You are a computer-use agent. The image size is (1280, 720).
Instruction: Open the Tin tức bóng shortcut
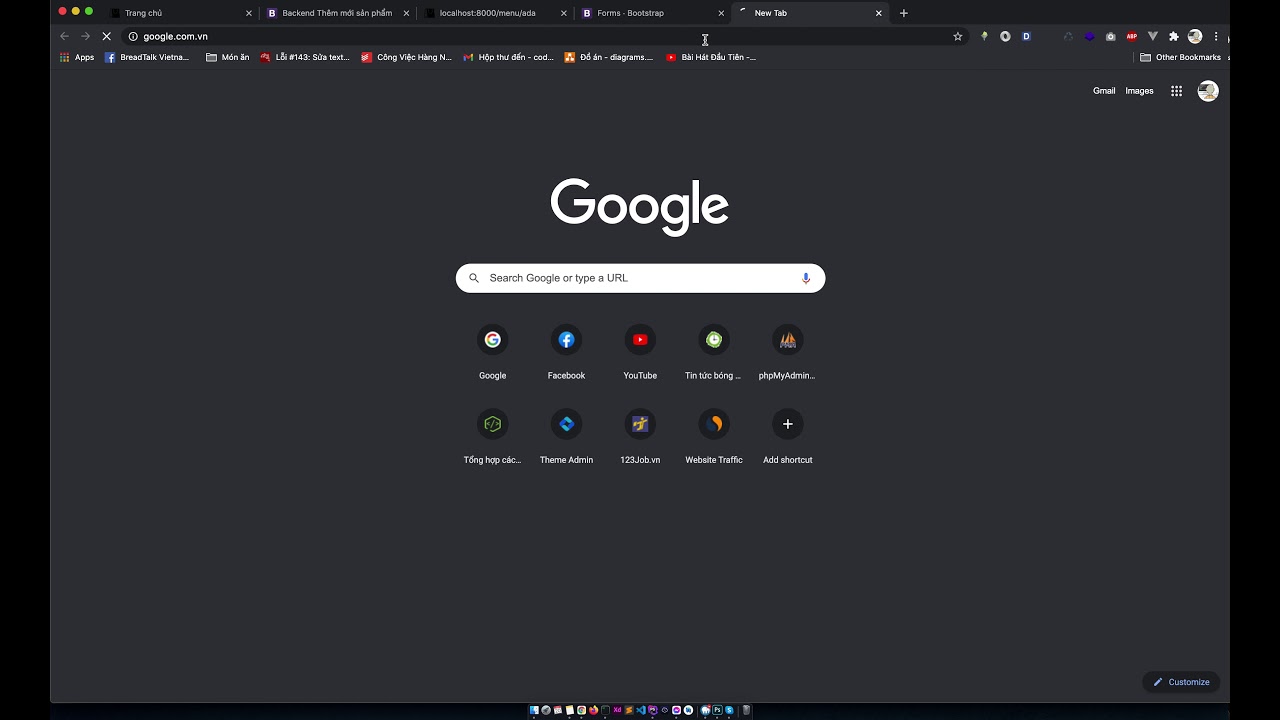(x=714, y=353)
